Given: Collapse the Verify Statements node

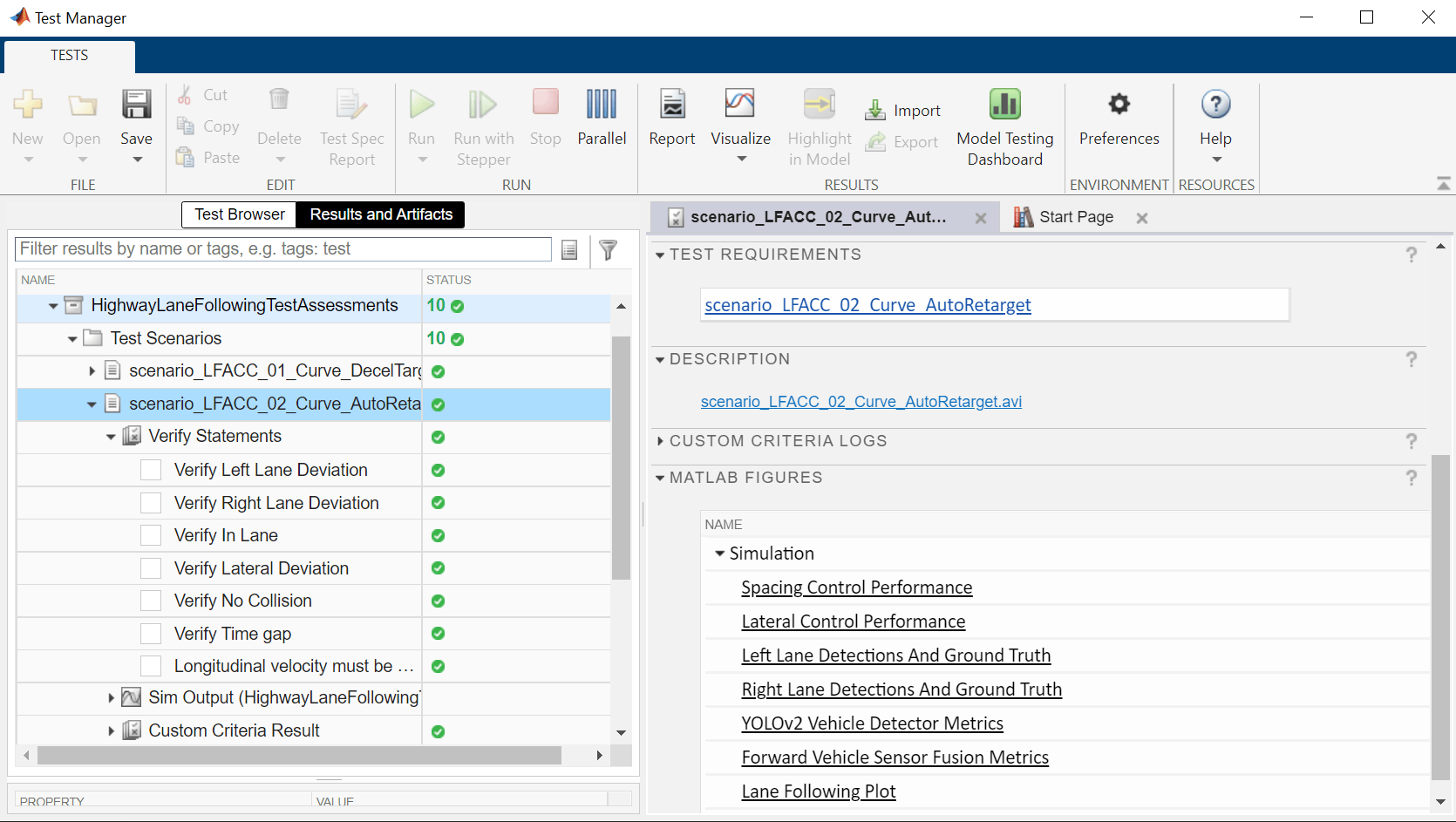Looking at the screenshot, I should tap(111, 437).
